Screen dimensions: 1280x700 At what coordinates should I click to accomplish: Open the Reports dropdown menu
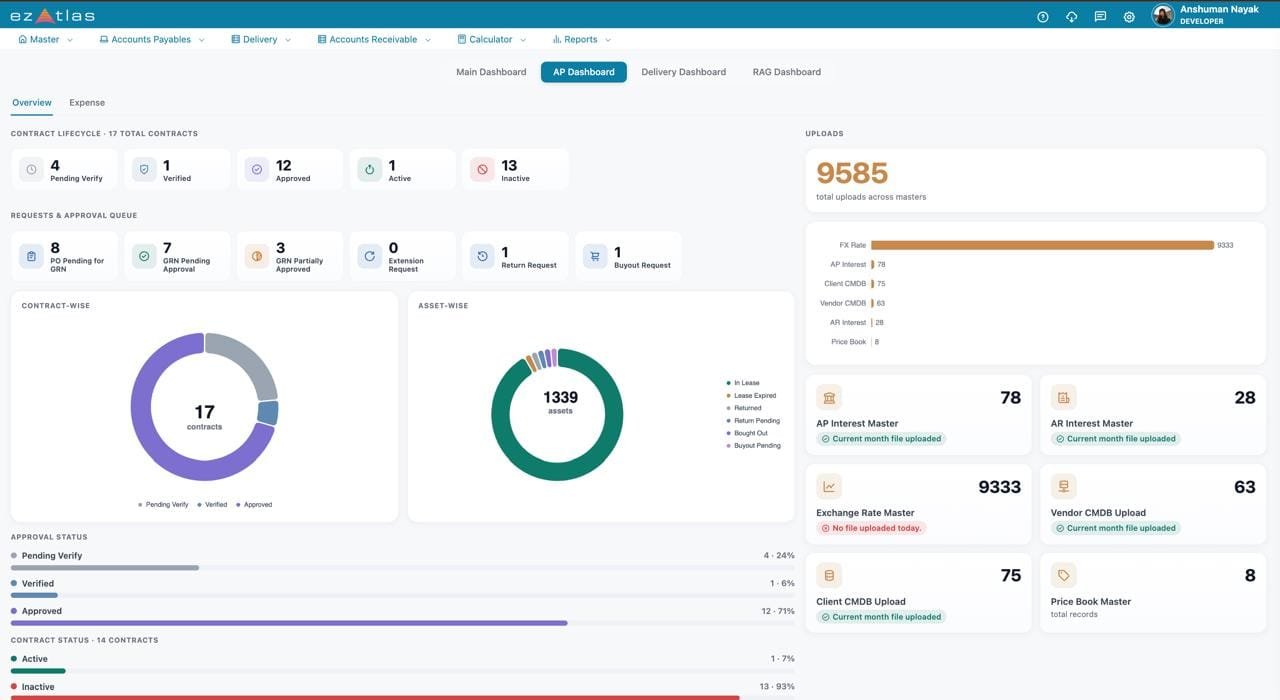tap(581, 40)
